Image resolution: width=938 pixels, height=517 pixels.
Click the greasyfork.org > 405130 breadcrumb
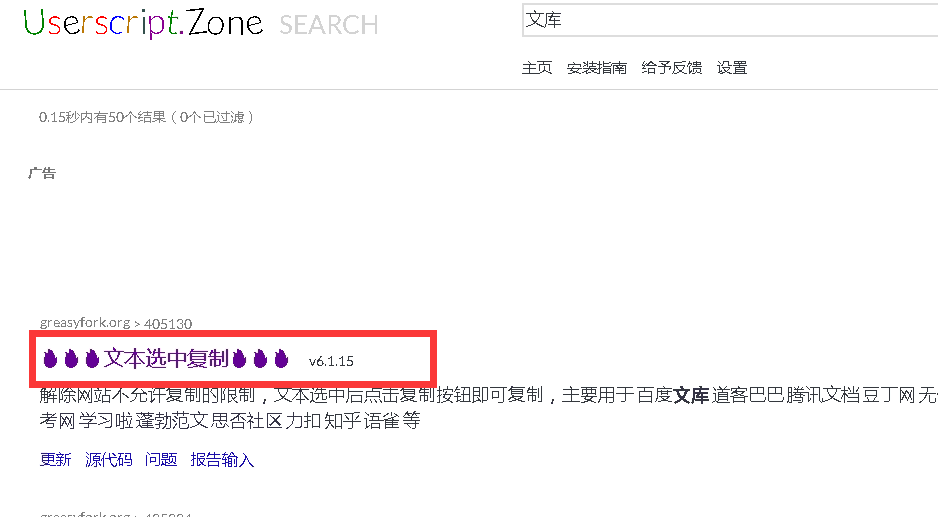click(x=115, y=323)
